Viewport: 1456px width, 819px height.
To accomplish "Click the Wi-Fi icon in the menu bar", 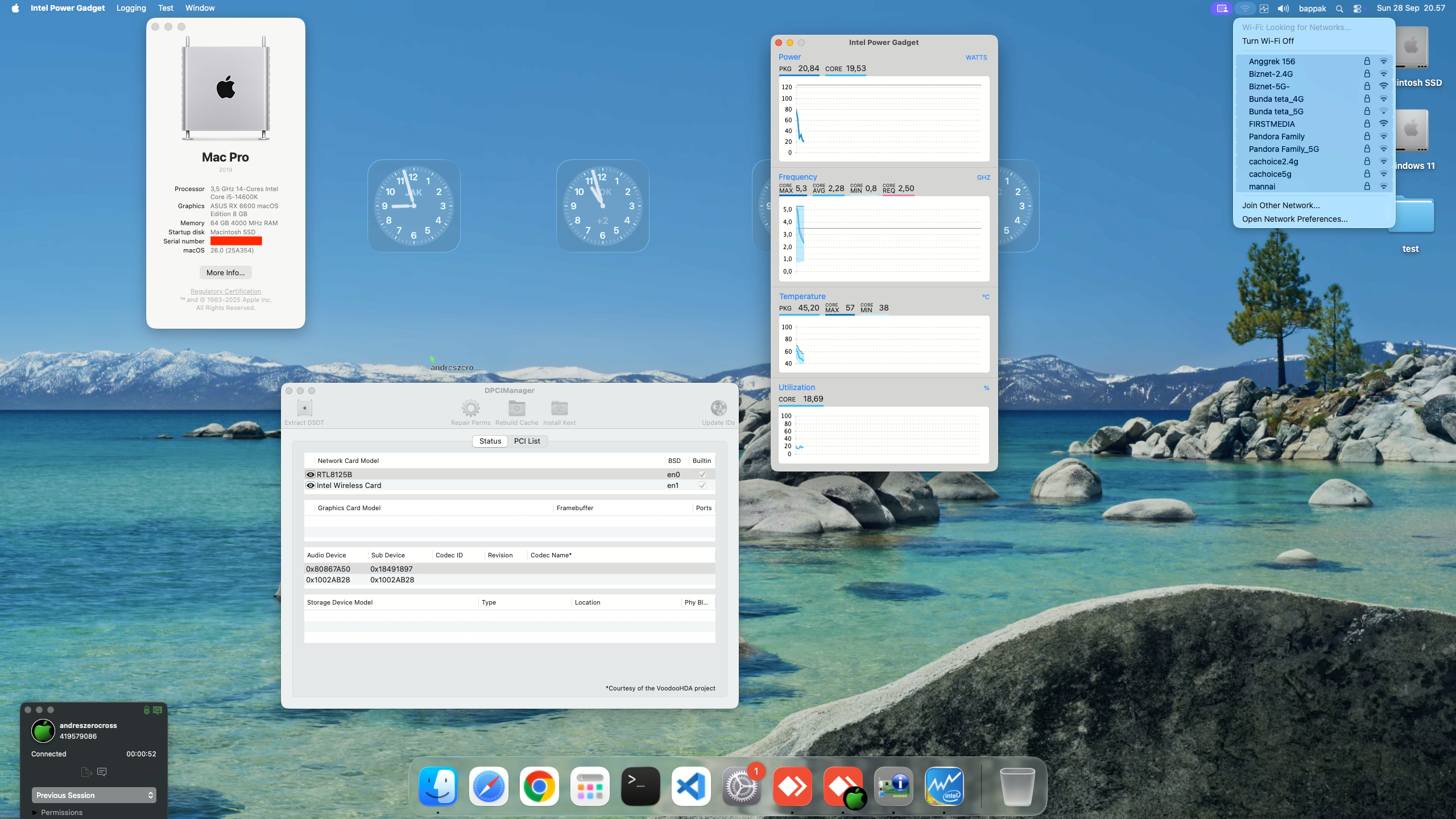I will (x=1245, y=9).
